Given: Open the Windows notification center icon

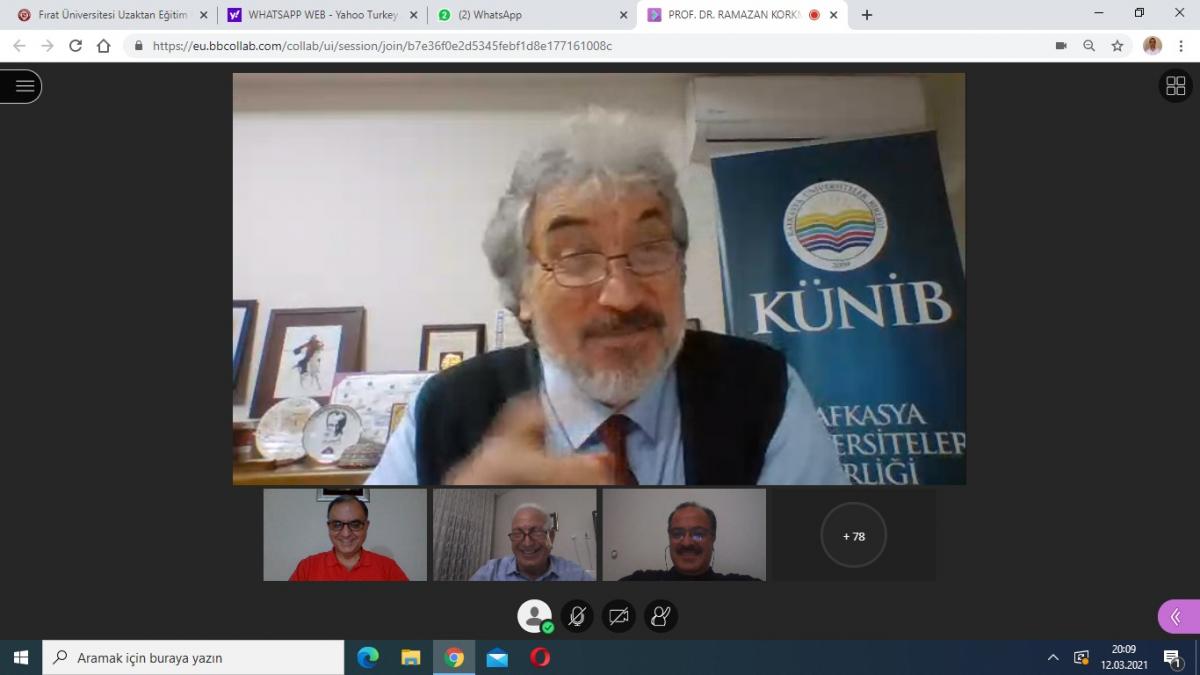Looking at the screenshot, I should 1172,657.
